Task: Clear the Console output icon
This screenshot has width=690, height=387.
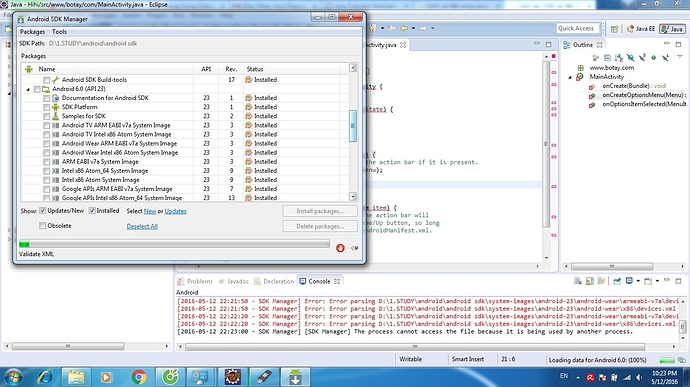Action: coord(578,281)
